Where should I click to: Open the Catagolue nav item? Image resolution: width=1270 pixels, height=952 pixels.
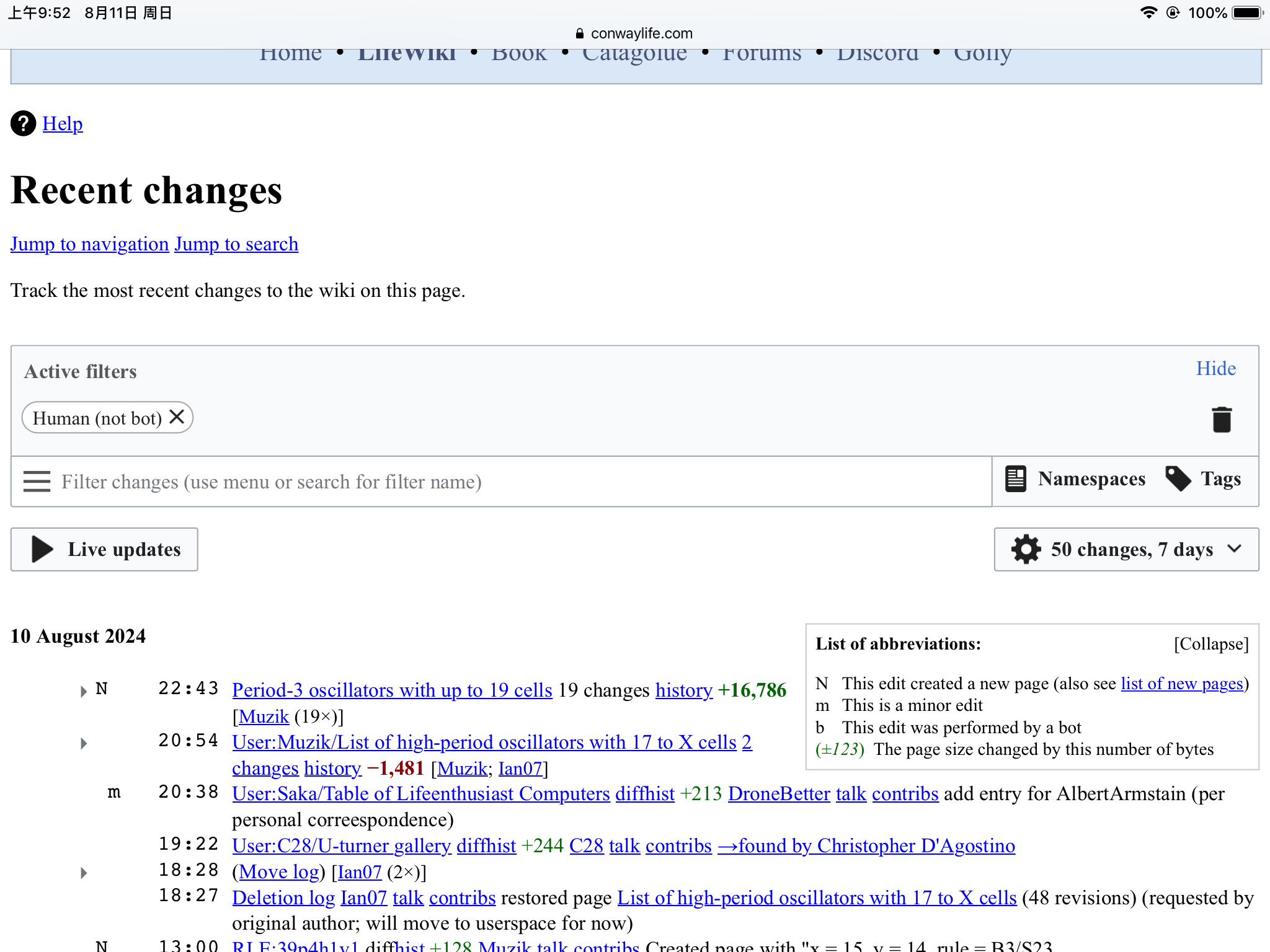[x=634, y=55]
